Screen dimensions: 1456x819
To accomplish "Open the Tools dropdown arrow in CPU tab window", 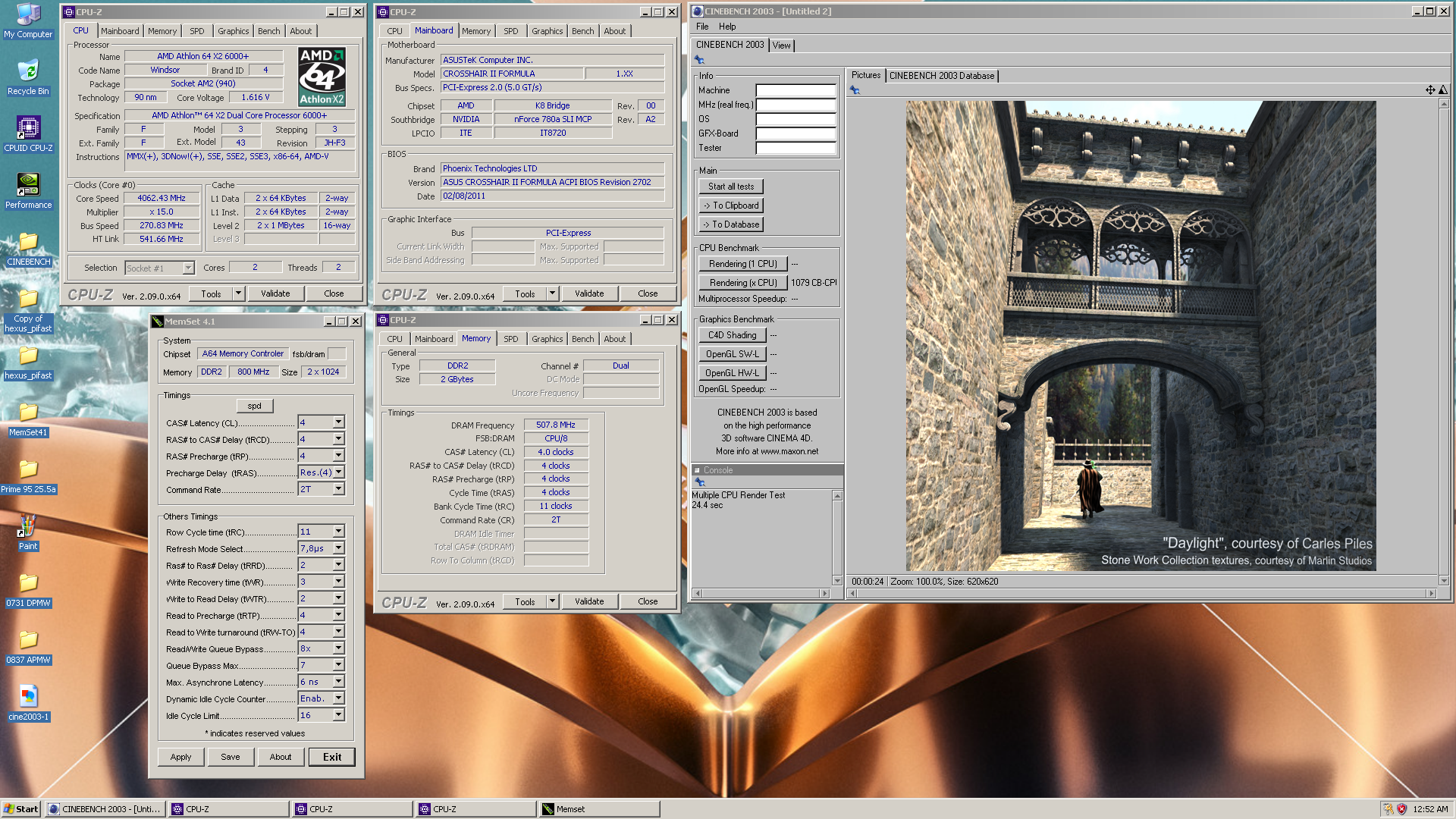I will [238, 293].
